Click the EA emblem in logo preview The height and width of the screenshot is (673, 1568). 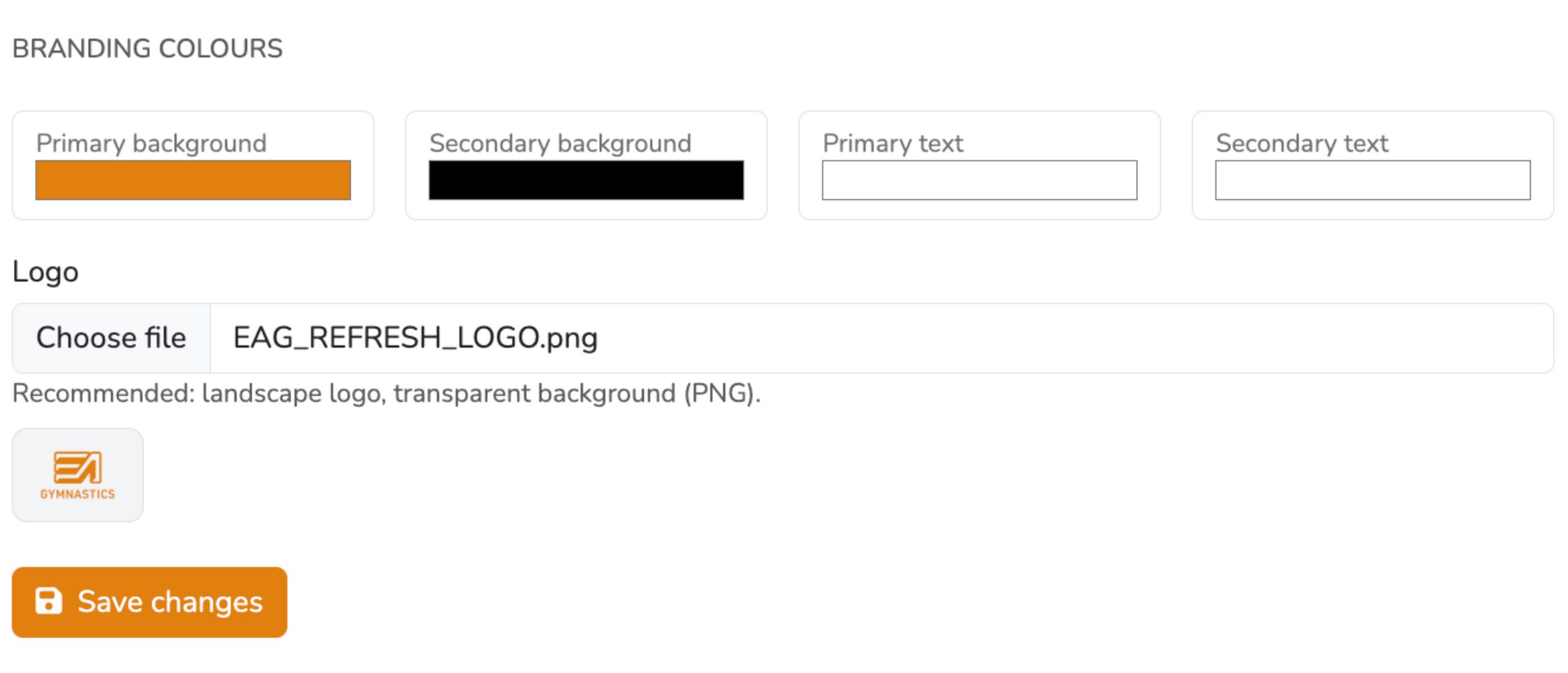point(78,468)
